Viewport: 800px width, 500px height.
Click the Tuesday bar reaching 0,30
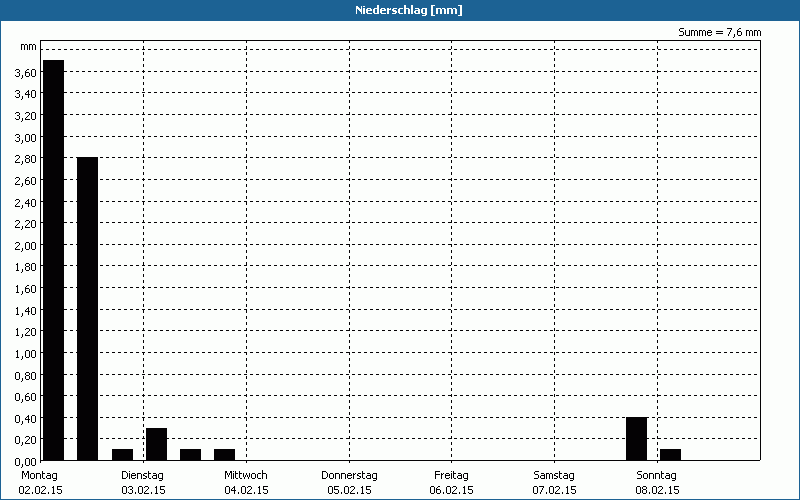tap(156, 444)
